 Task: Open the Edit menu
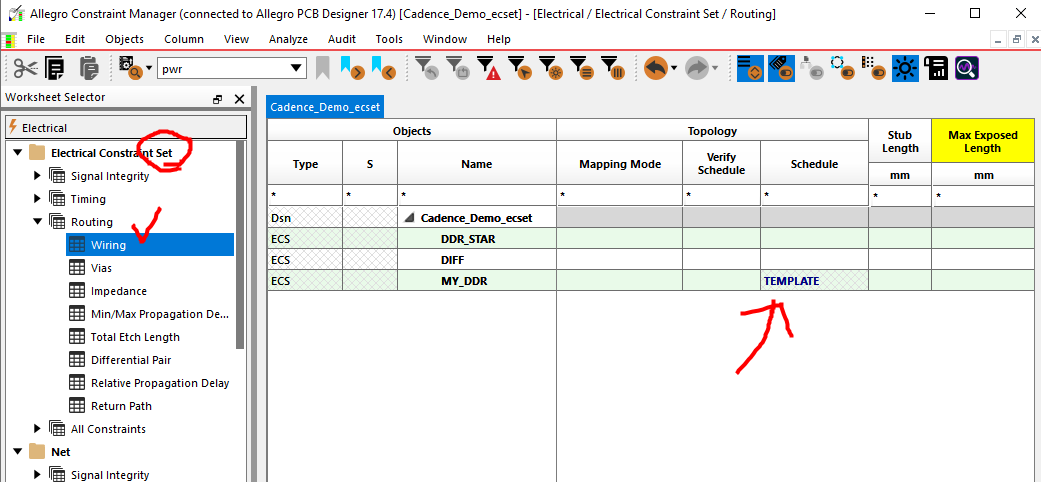[75, 39]
